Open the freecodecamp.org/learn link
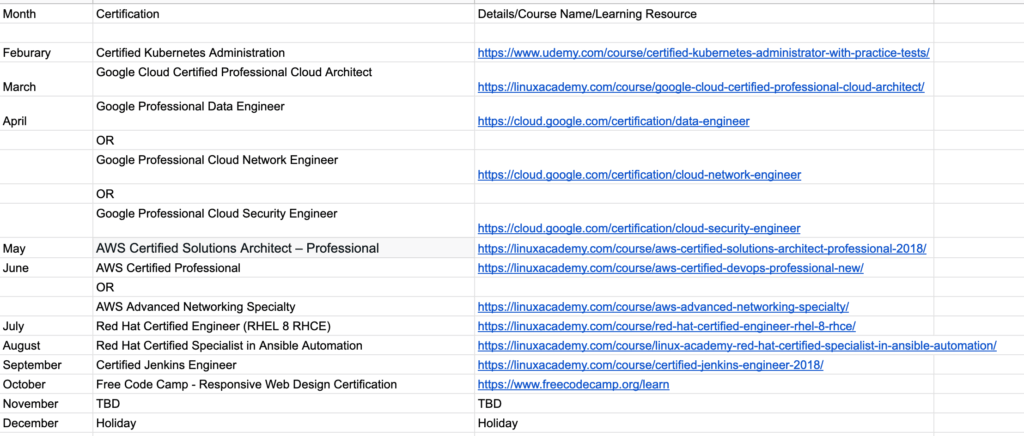1024x436 pixels. [x=573, y=384]
